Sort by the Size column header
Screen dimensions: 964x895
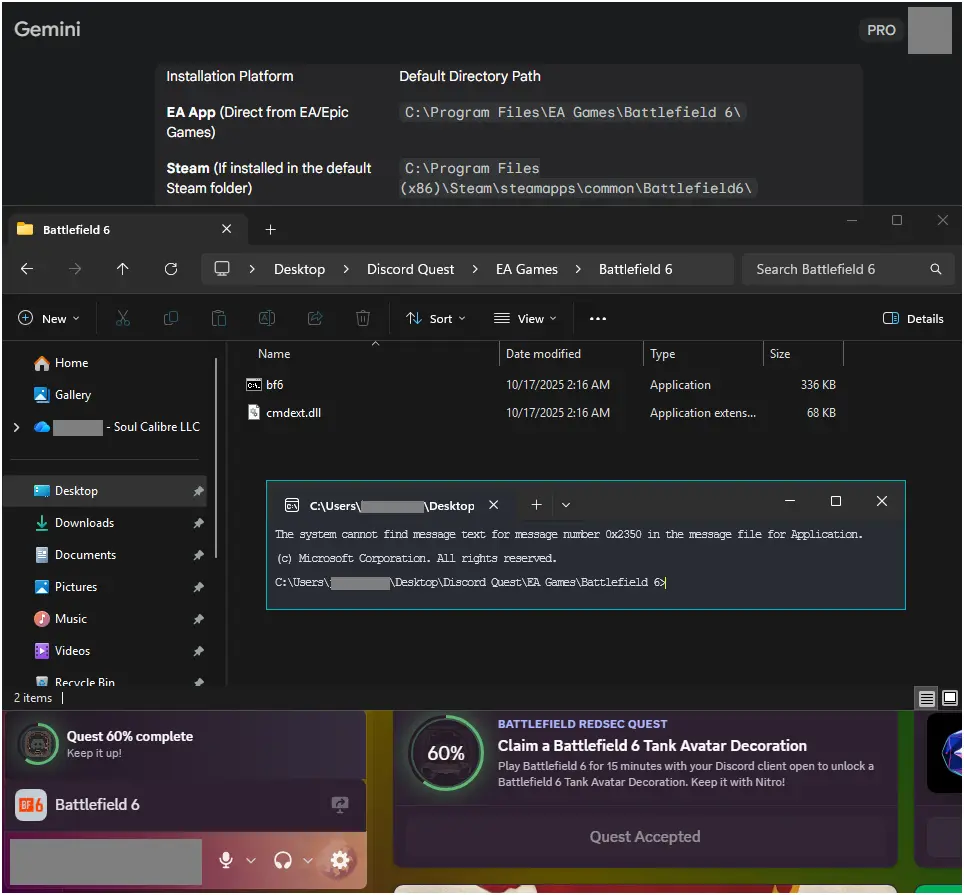pyautogui.click(x=780, y=354)
